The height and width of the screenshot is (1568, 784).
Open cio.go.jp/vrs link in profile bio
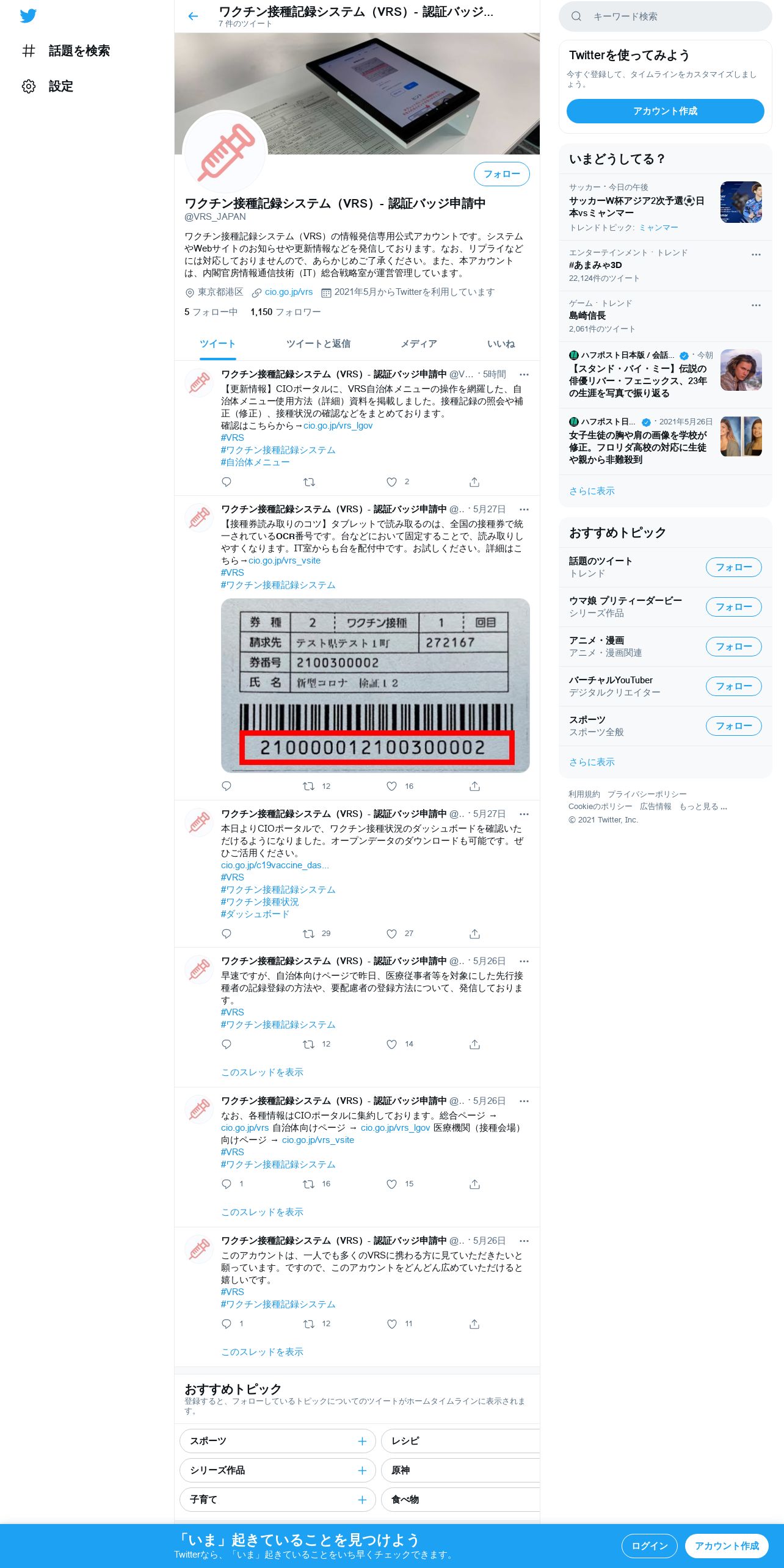click(288, 292)
